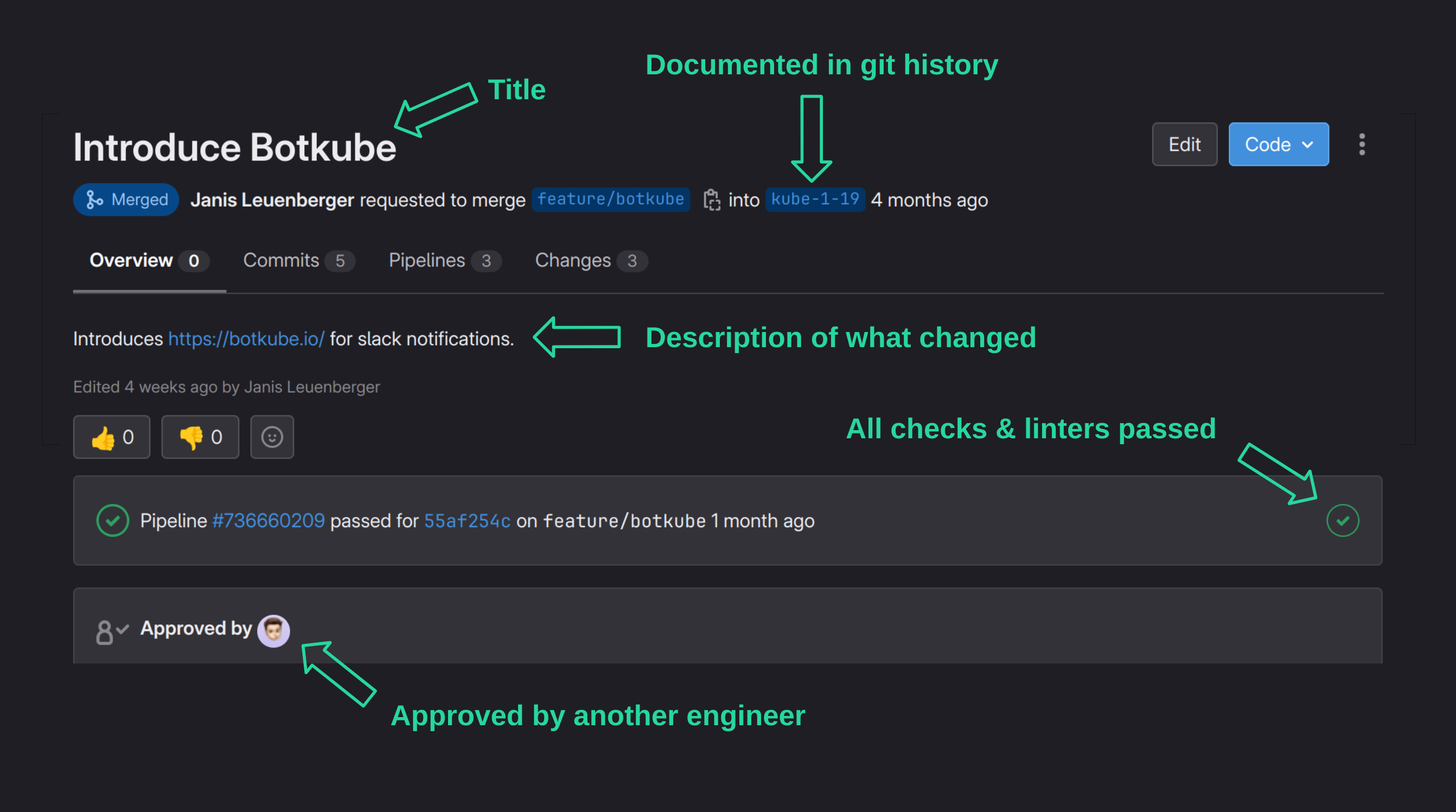Open the kube-1-19 target branch link

coord(815,200)
